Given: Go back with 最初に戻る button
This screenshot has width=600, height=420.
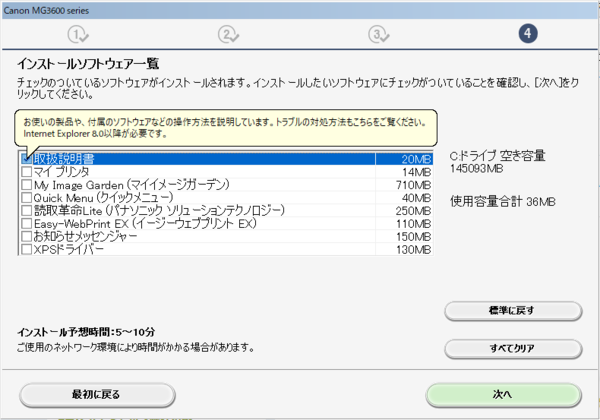Looking at the screenshot, I should pos(97,394).
